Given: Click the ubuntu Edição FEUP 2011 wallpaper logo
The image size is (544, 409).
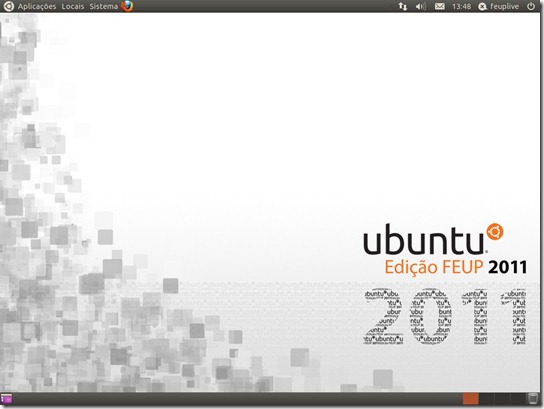Looking at the screenshot, I should 445,249.
